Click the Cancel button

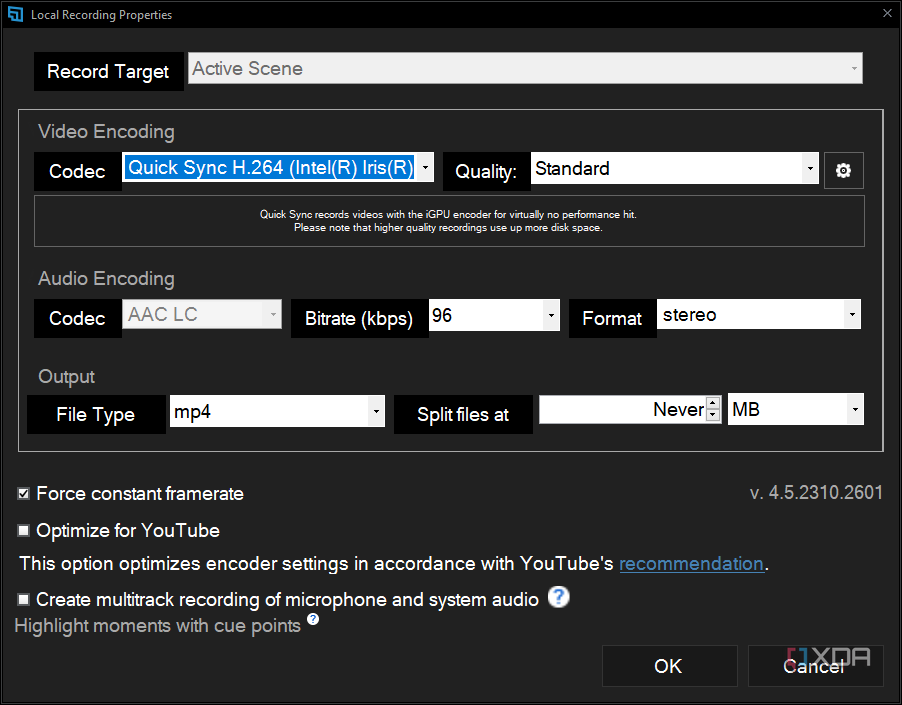(x=815, y=666)
